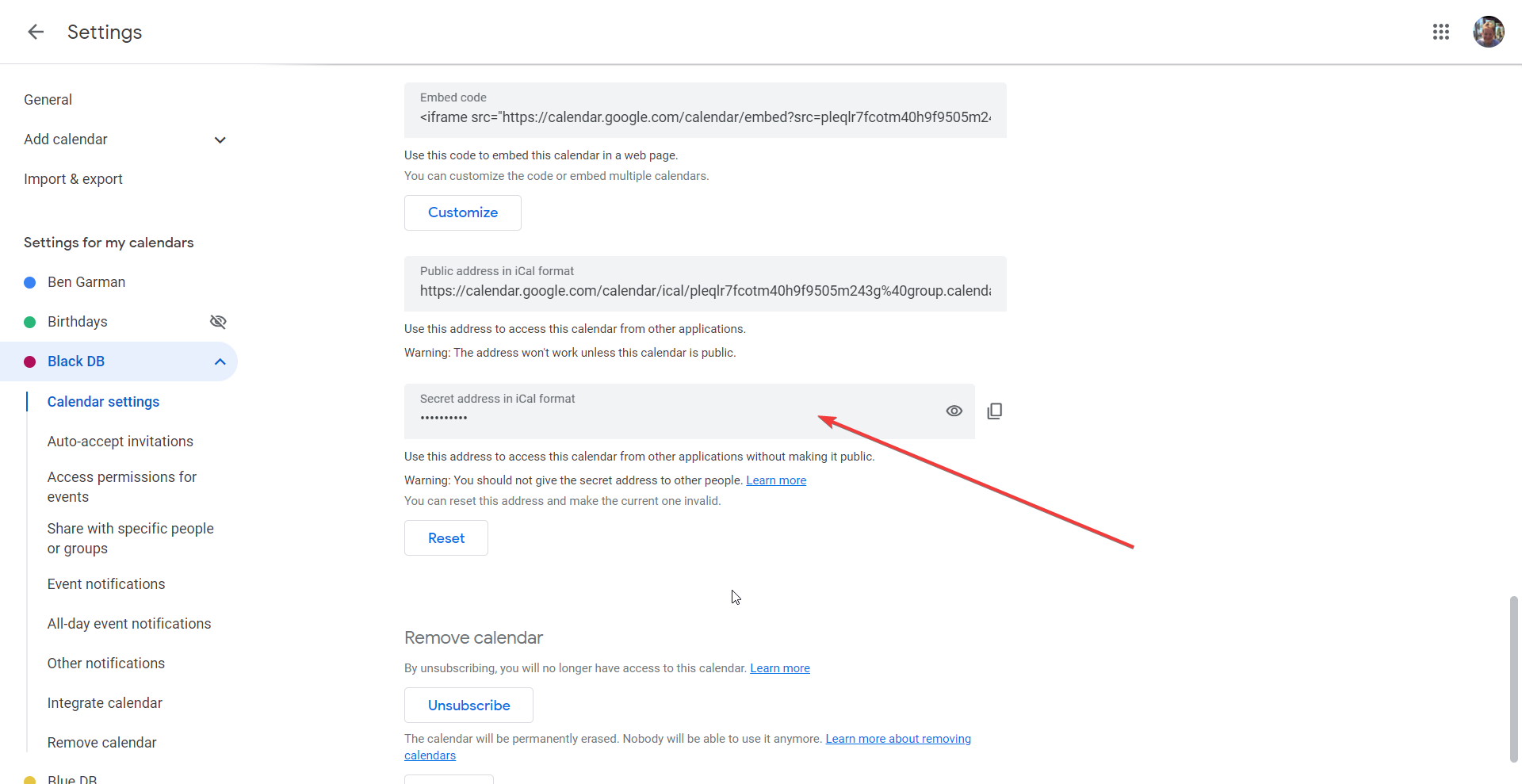This screenshot has height=784, width=1522.
Task: Open the Google apps grid
Action: tap(1440, 32)
